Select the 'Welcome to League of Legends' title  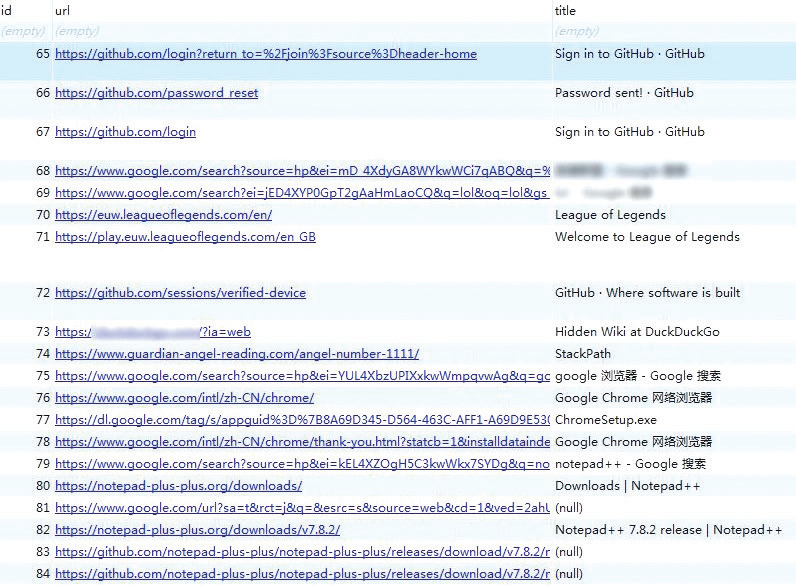pyautogui.click(x=647, y=237)
